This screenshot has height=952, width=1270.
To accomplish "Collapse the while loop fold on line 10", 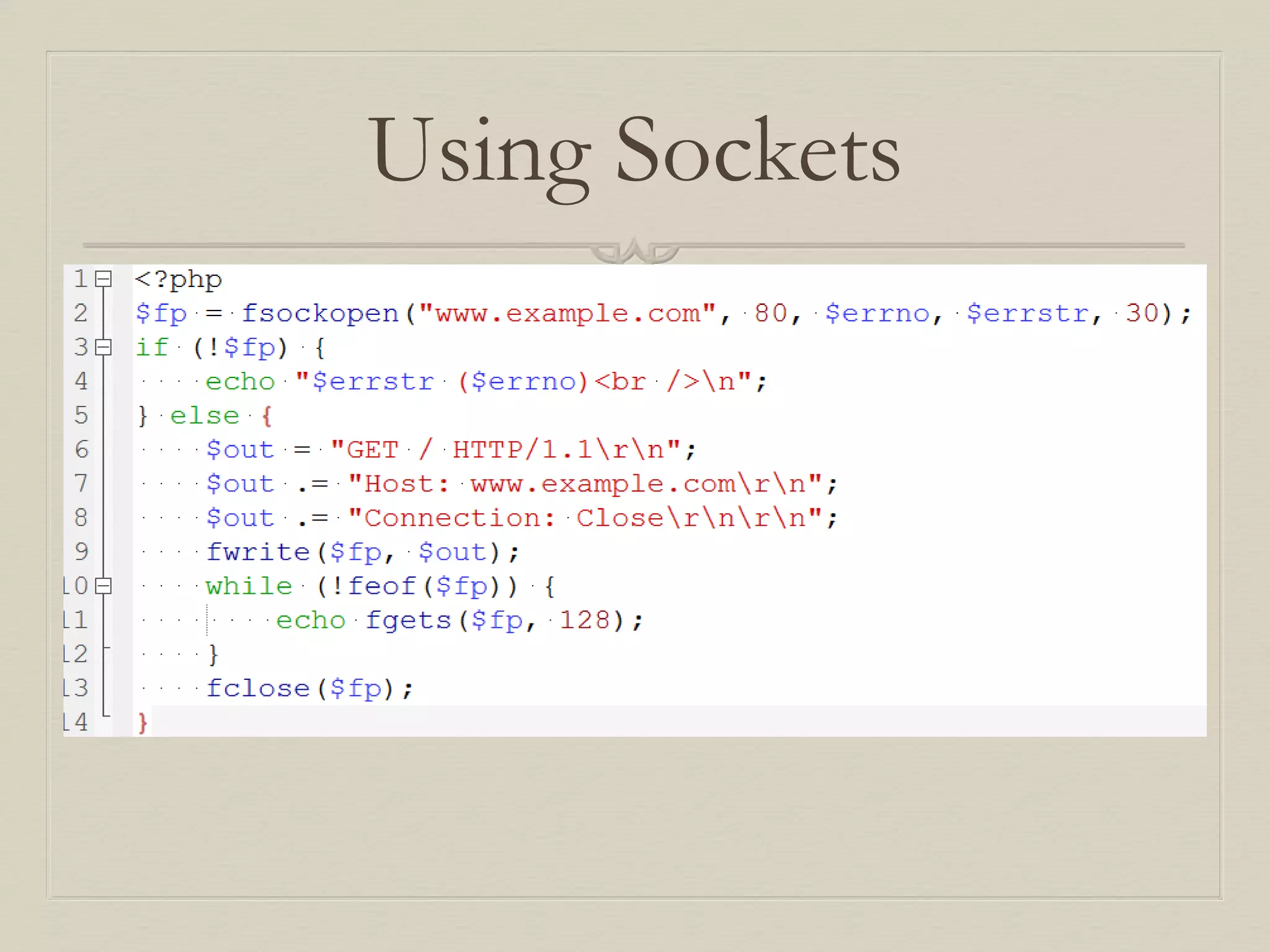I will tap(104, 586).
